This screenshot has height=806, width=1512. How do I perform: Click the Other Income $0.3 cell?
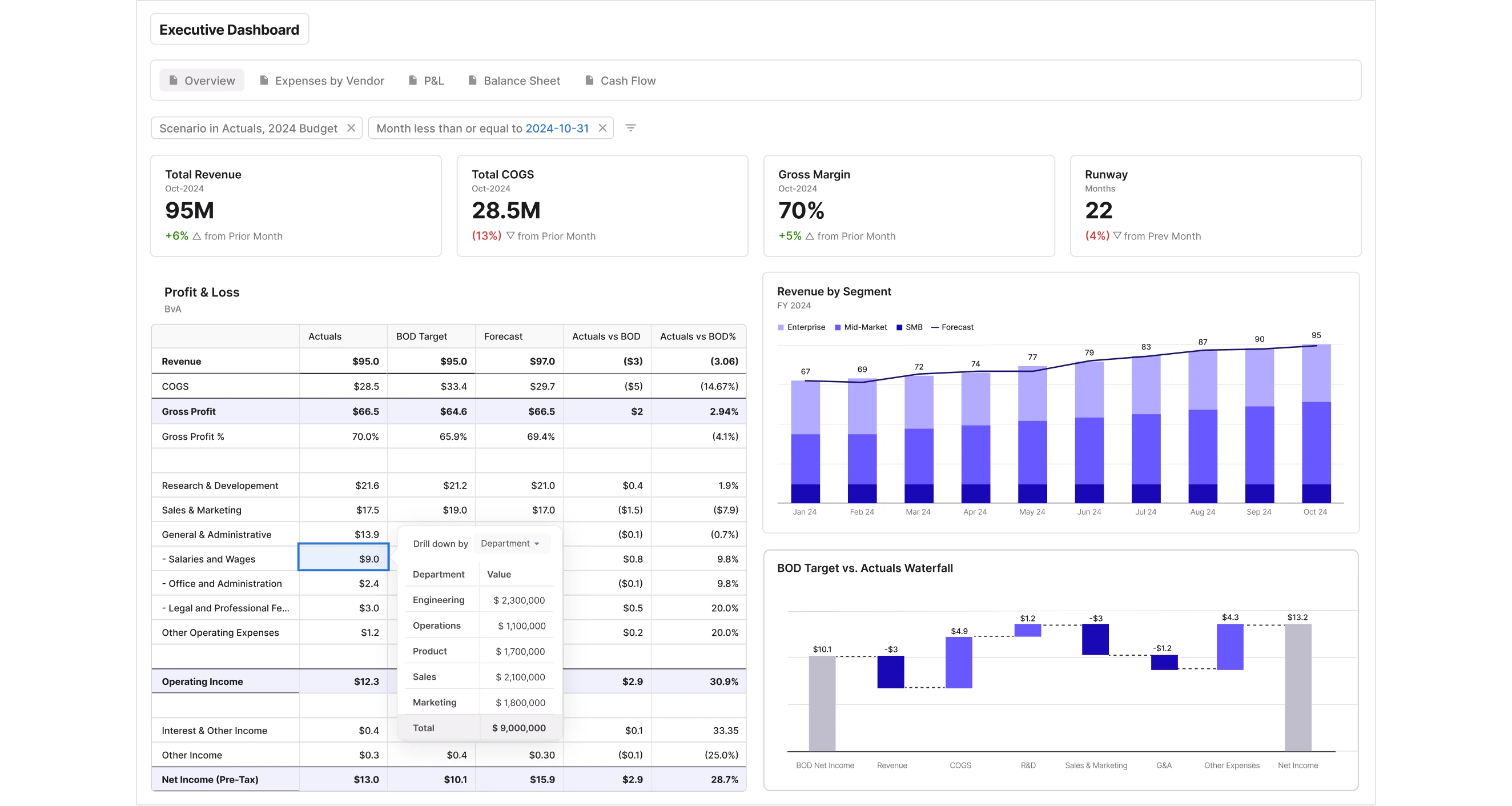click(x=343, y=755)
